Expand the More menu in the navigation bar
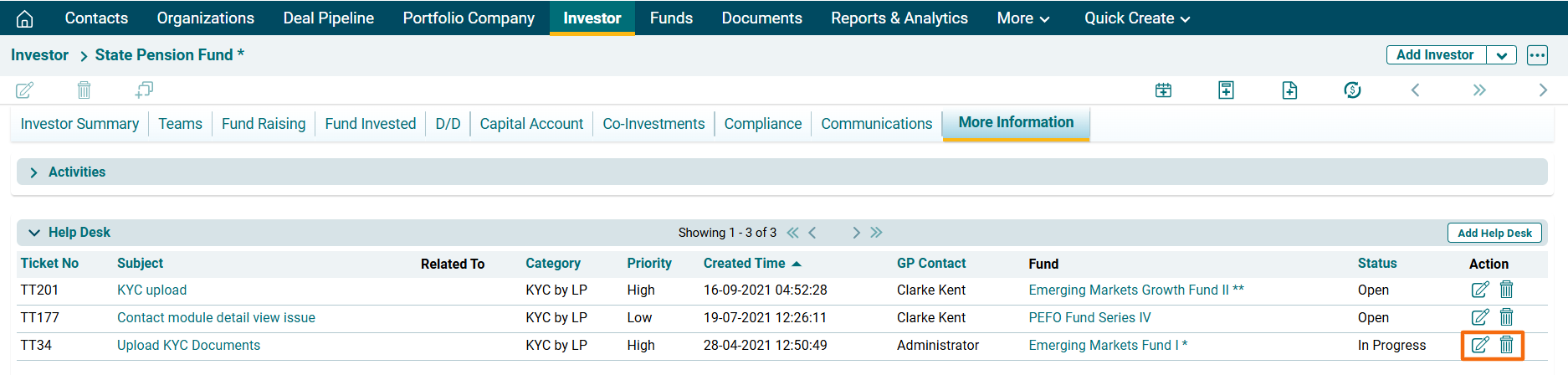Viewport: 1568px width, 375px height. point(1022,18)
